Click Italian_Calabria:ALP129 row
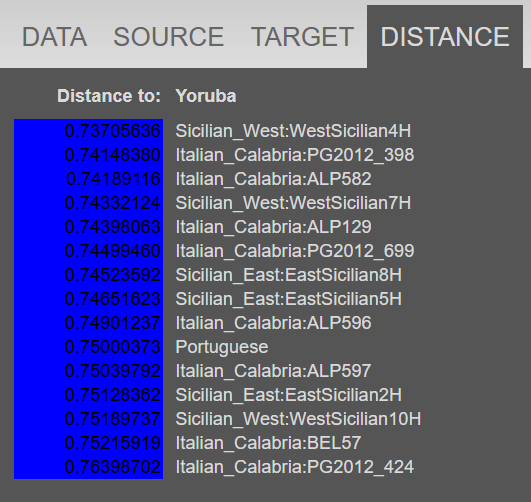The image size is (531, 502). (x=273, y=227)
